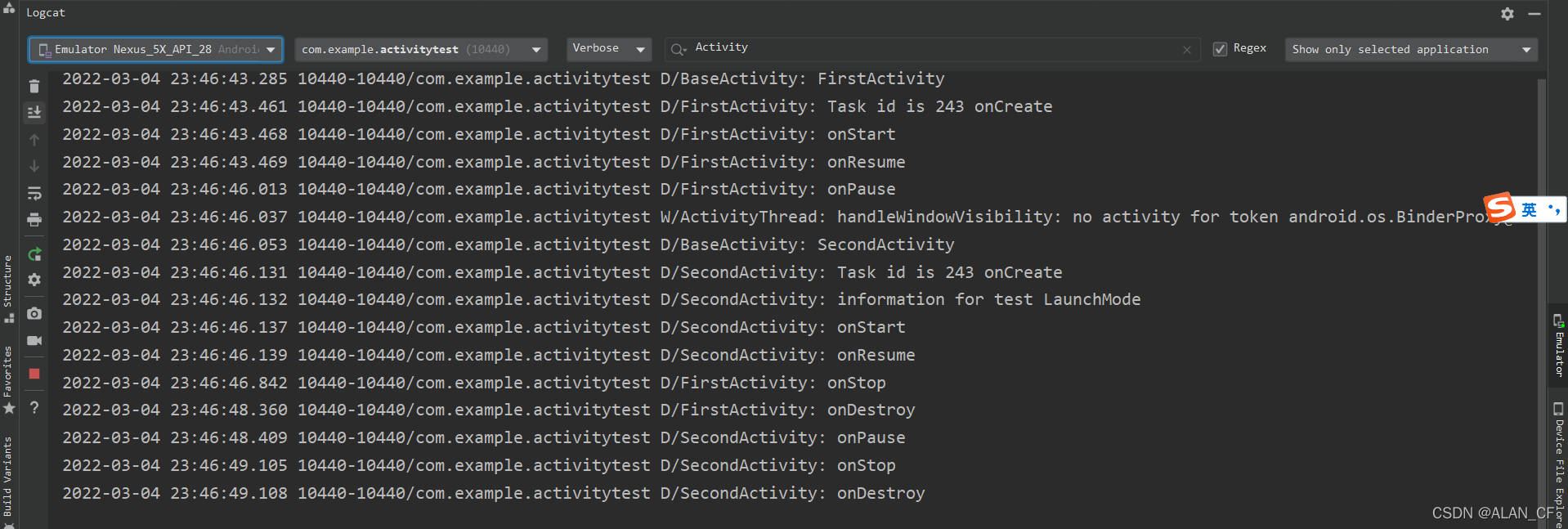This screenshot has height=529, width=1568.
Task: Open the Emulator tool window tab
Action: click(1558, 347)
